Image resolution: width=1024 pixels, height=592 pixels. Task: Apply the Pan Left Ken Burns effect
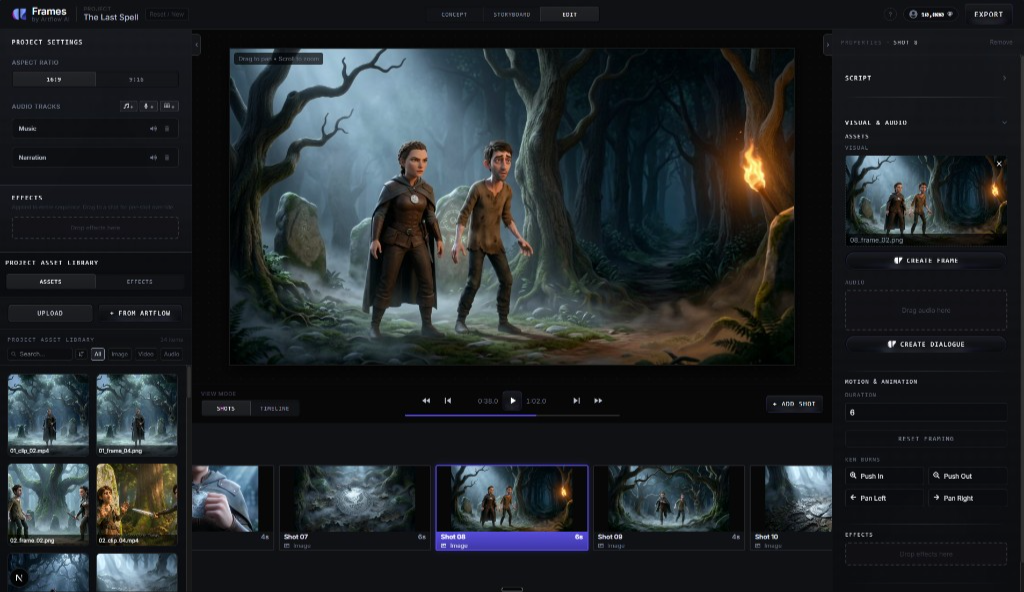[x=885, y=498]
